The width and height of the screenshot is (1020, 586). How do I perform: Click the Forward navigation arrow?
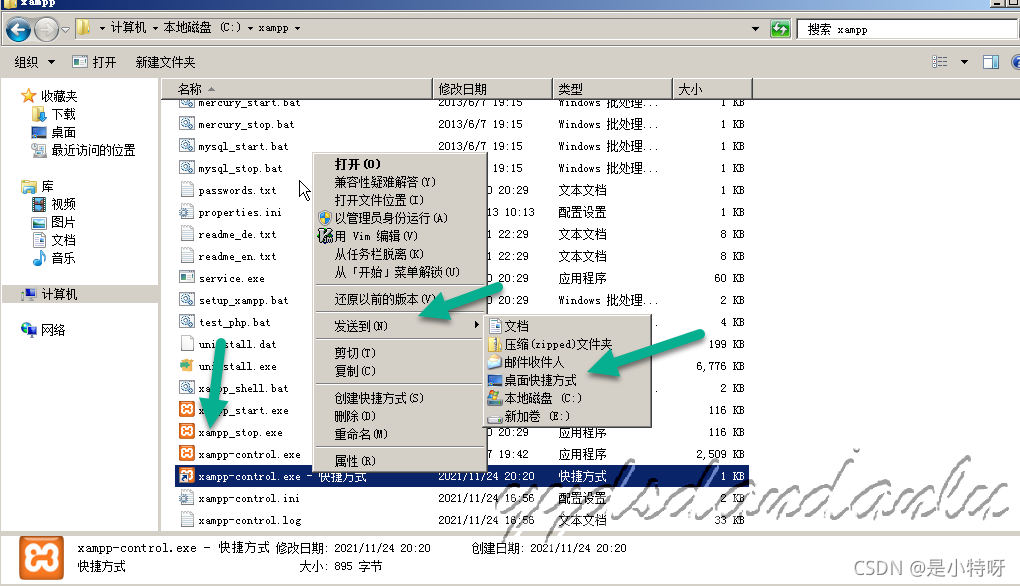pos(46,29)
